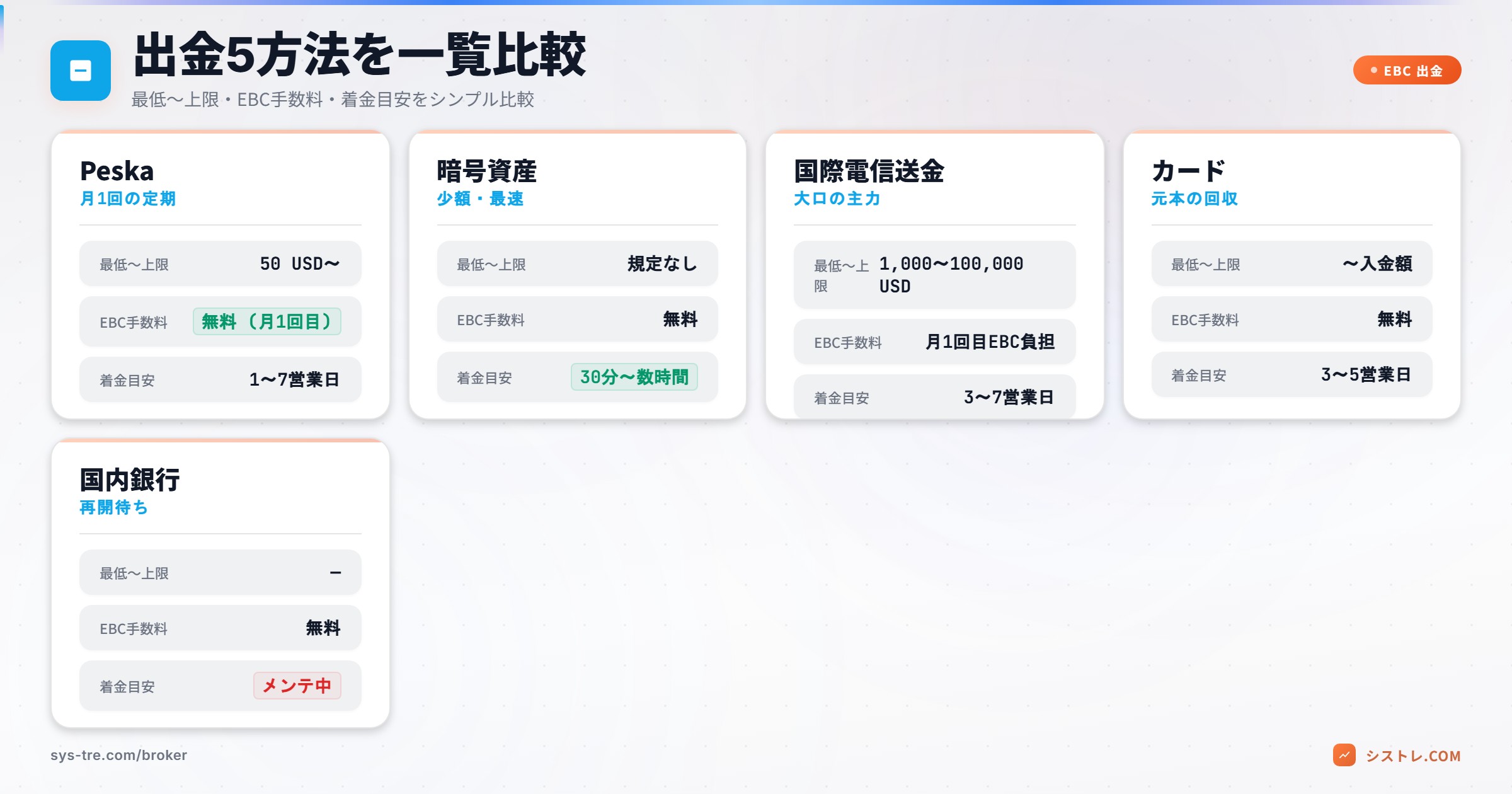
Task: Click the red メンテ中 tag
Action: (297, 686)
